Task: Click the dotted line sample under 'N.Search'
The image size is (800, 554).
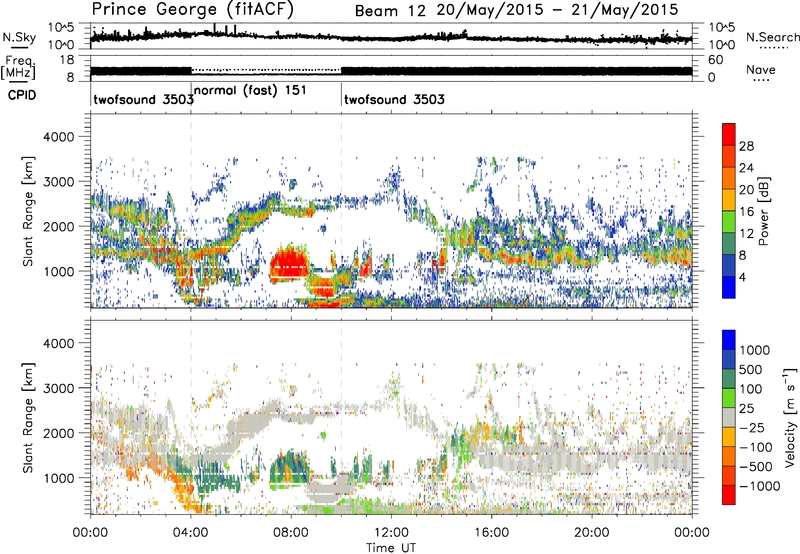Action: 774,47
